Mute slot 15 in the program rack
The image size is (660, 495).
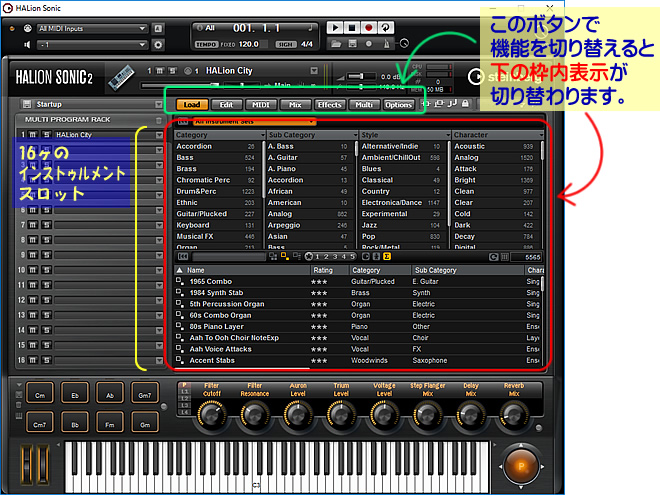[x=32, y=345]
